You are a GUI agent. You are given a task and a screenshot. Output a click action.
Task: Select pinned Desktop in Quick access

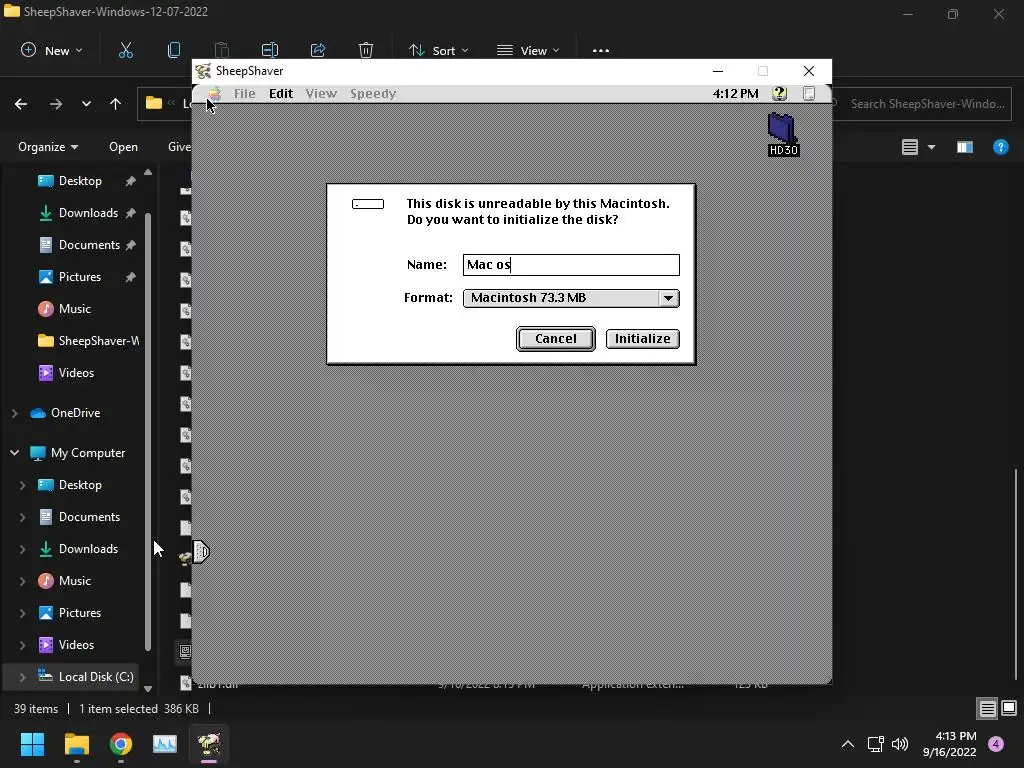[79, 181]
